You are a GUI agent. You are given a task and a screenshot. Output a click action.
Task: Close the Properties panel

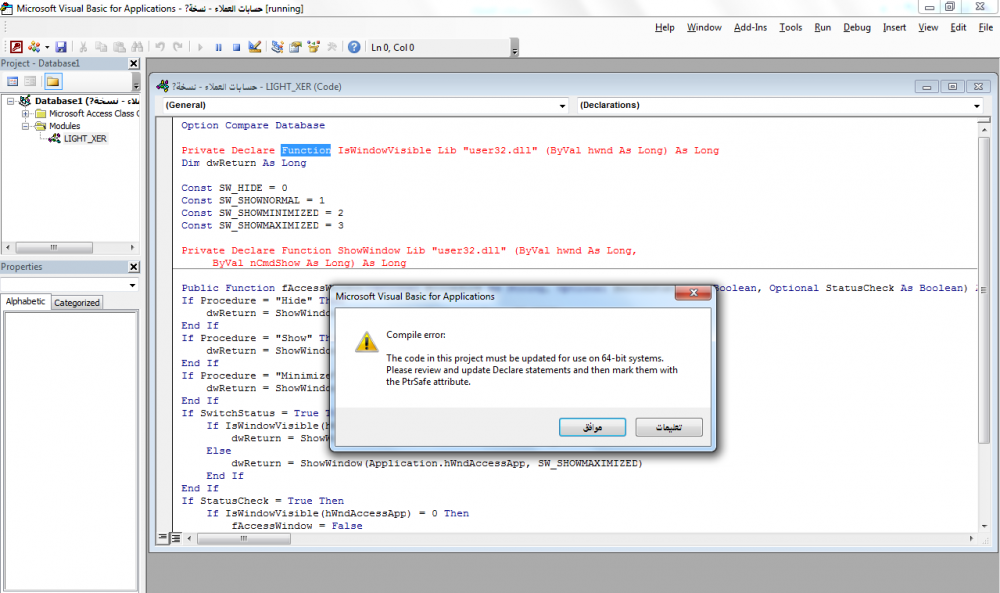tap(134, 267)
